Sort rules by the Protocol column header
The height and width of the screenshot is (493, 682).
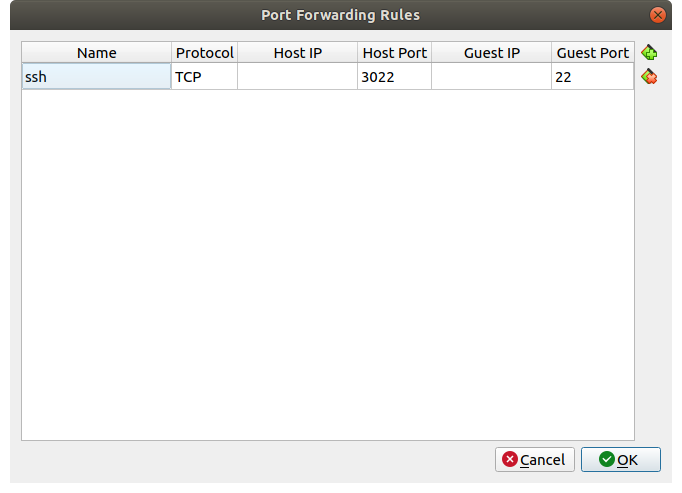pos(204,53)
